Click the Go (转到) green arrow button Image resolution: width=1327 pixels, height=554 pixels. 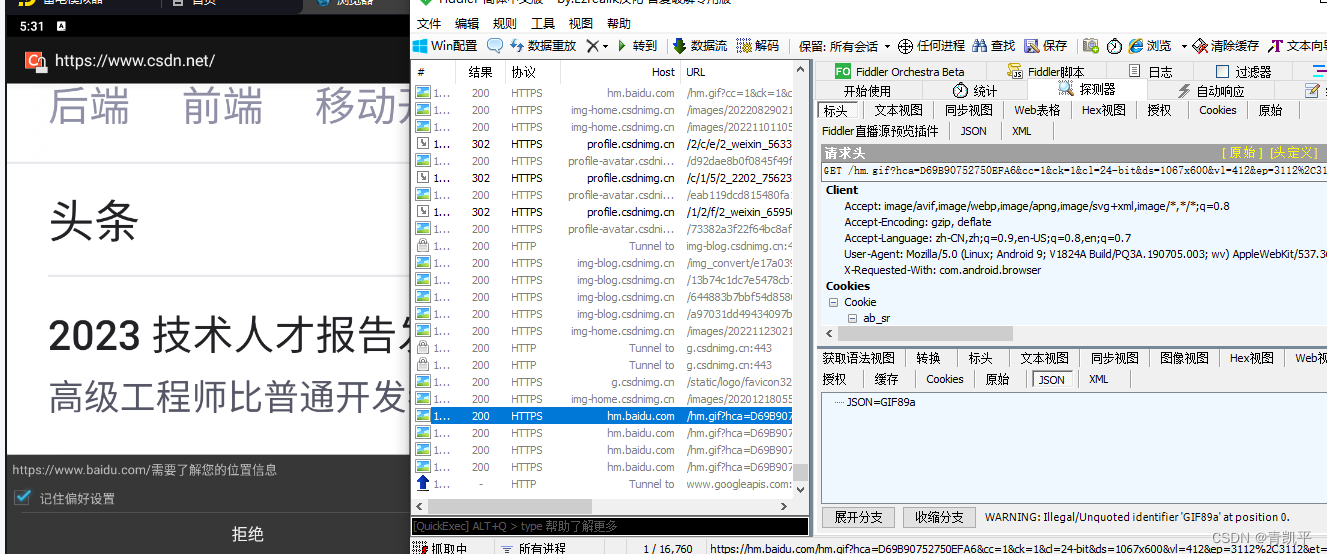(x=637, y=46)
